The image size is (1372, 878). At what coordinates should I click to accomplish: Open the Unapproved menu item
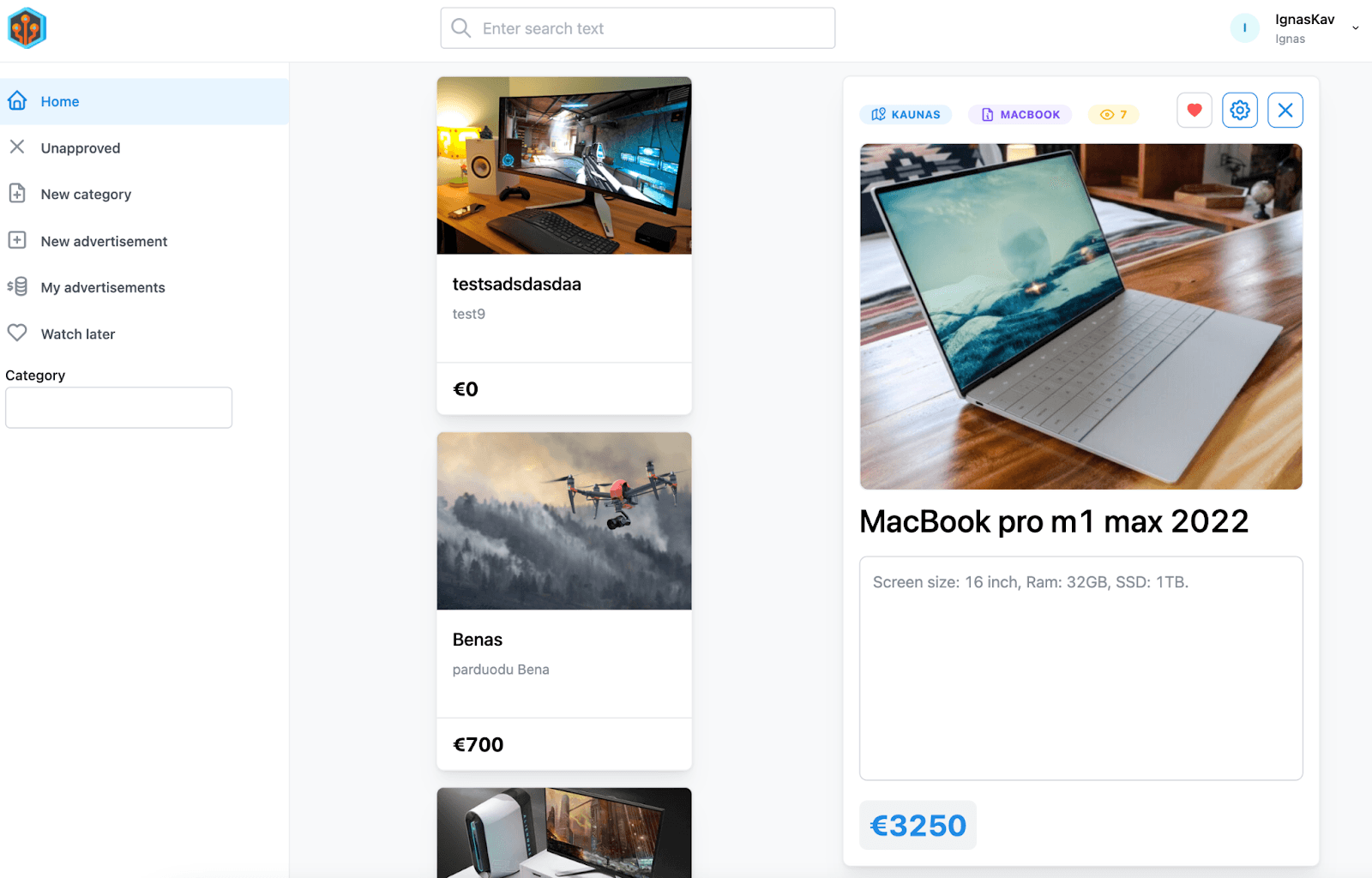pyautogui.click(x=144, y=147)
